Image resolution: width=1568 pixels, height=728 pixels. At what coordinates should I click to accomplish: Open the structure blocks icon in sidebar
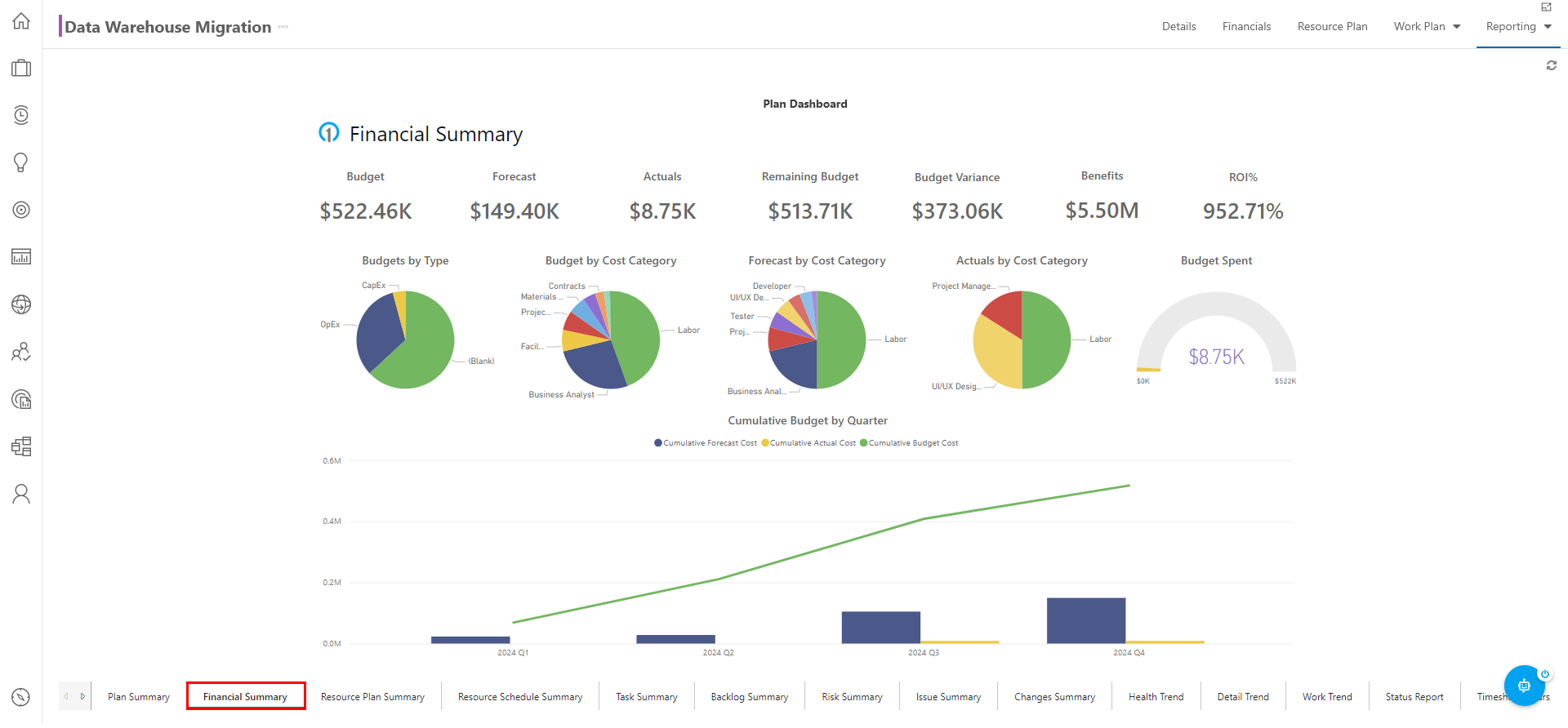(x=21, y=446)
